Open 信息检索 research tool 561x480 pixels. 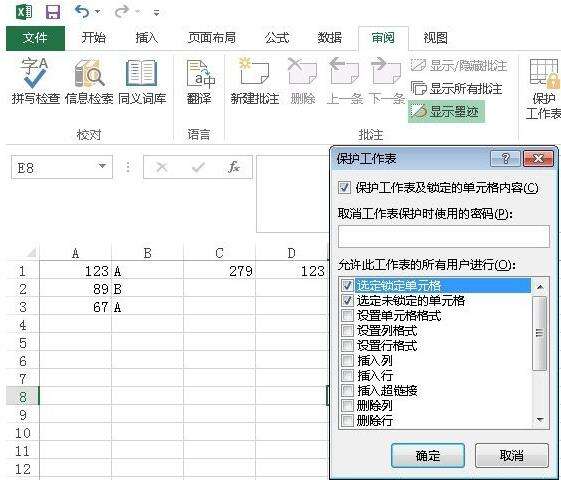[89, 81]
